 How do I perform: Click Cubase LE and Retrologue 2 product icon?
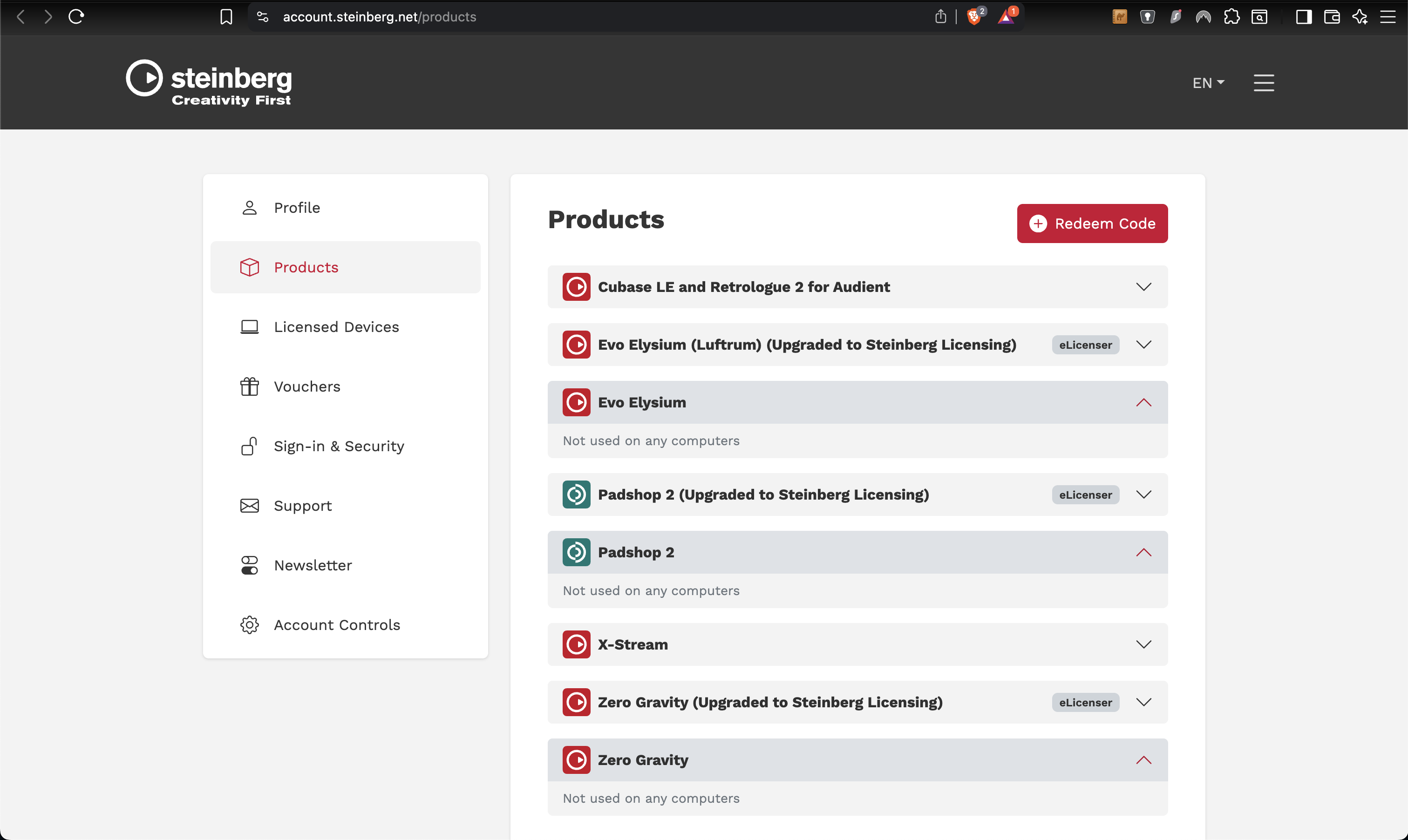pyautogui.click(x=576, y=287)
